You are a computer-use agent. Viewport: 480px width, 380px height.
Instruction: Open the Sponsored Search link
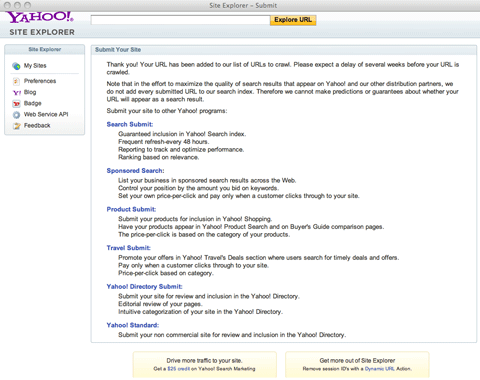pyautogui.click(x=135, y=171)
